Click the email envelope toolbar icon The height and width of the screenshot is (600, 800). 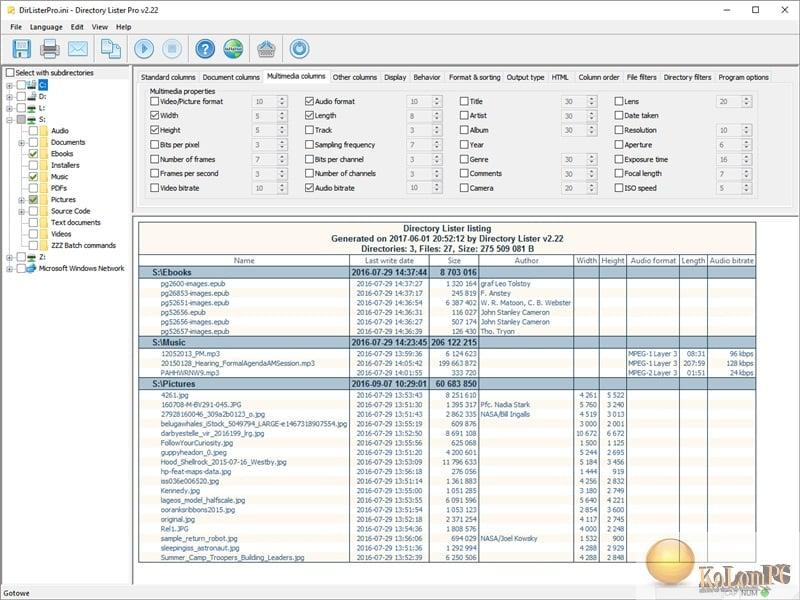78,49
